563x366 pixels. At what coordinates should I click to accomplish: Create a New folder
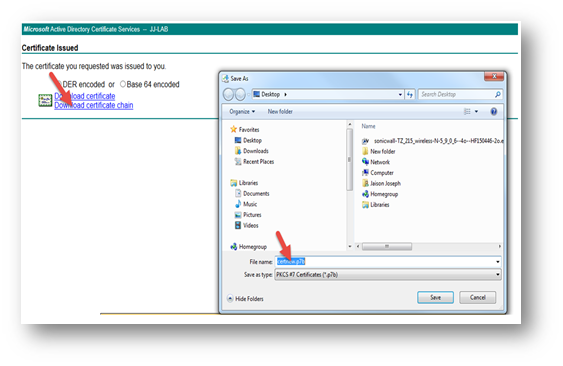click(x=280, y=112)
